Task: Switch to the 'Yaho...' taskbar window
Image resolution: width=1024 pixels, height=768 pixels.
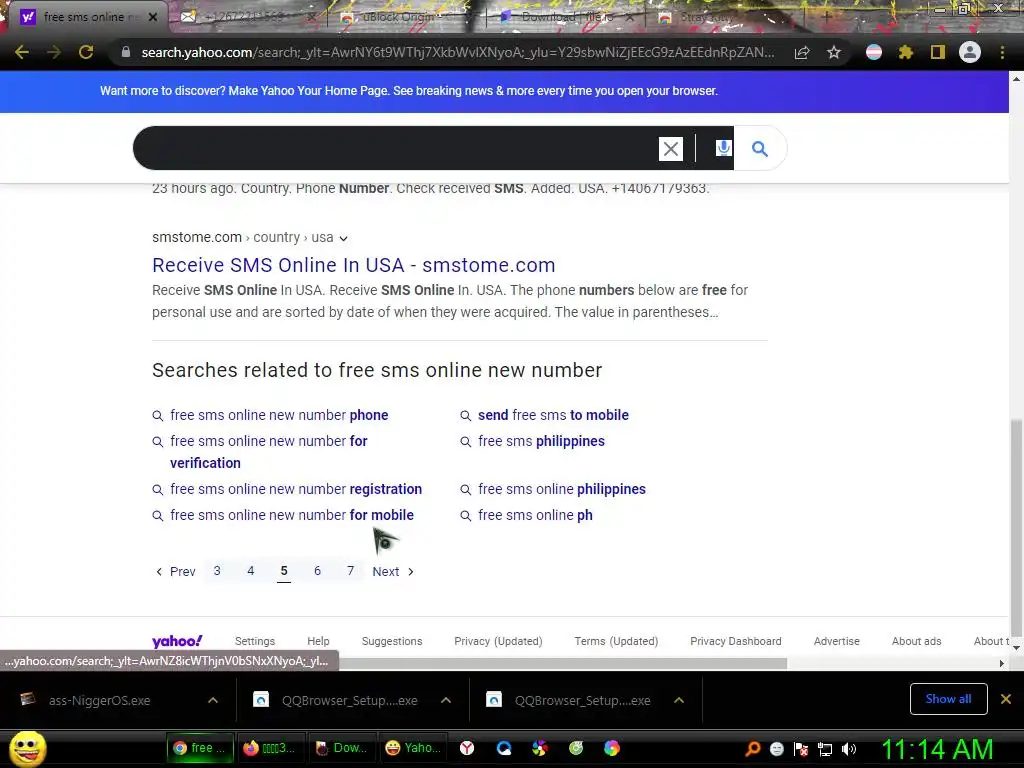Action: (x=411, y=748)
